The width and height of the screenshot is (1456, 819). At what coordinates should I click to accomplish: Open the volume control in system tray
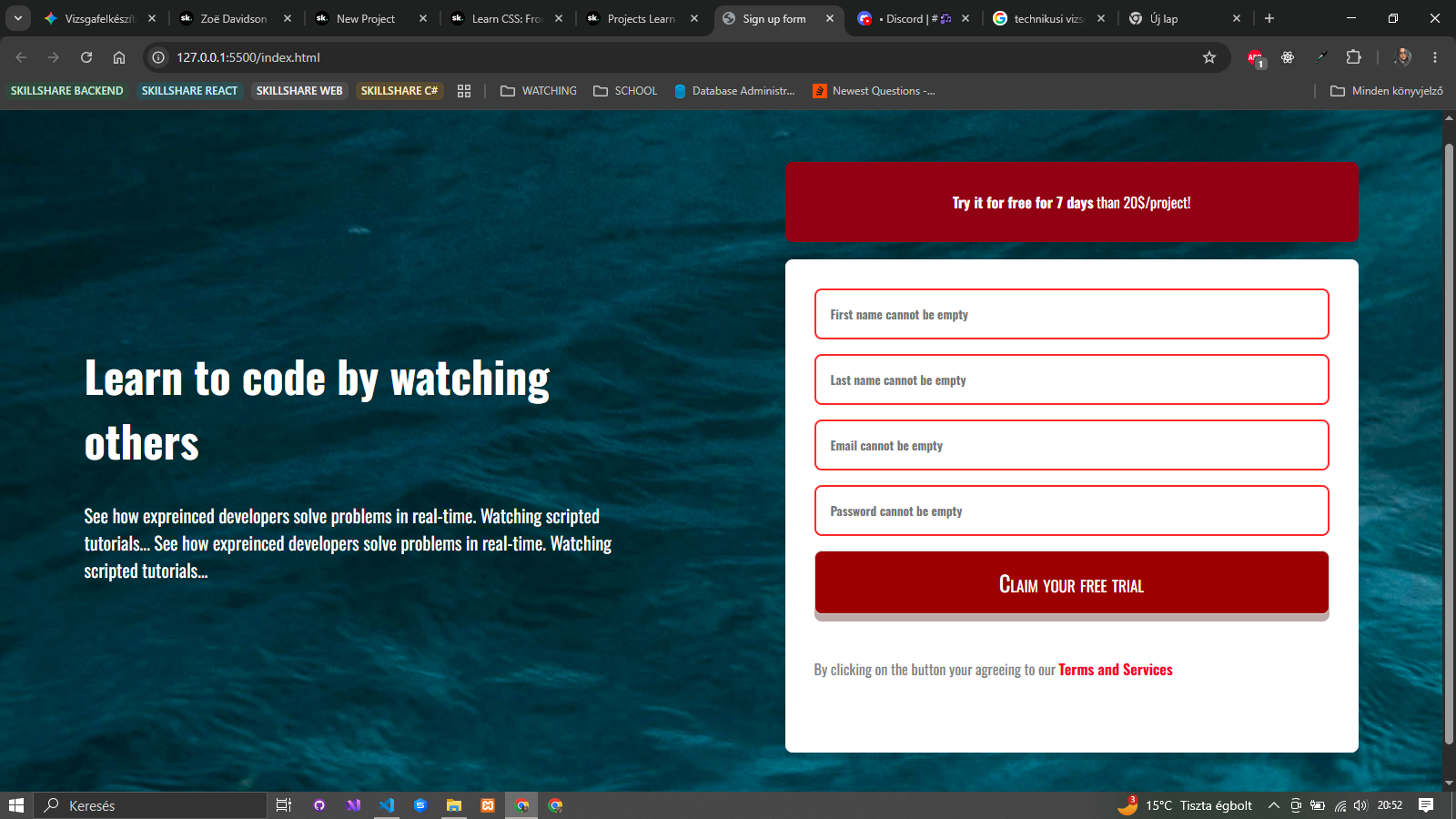coord(1360,805)
